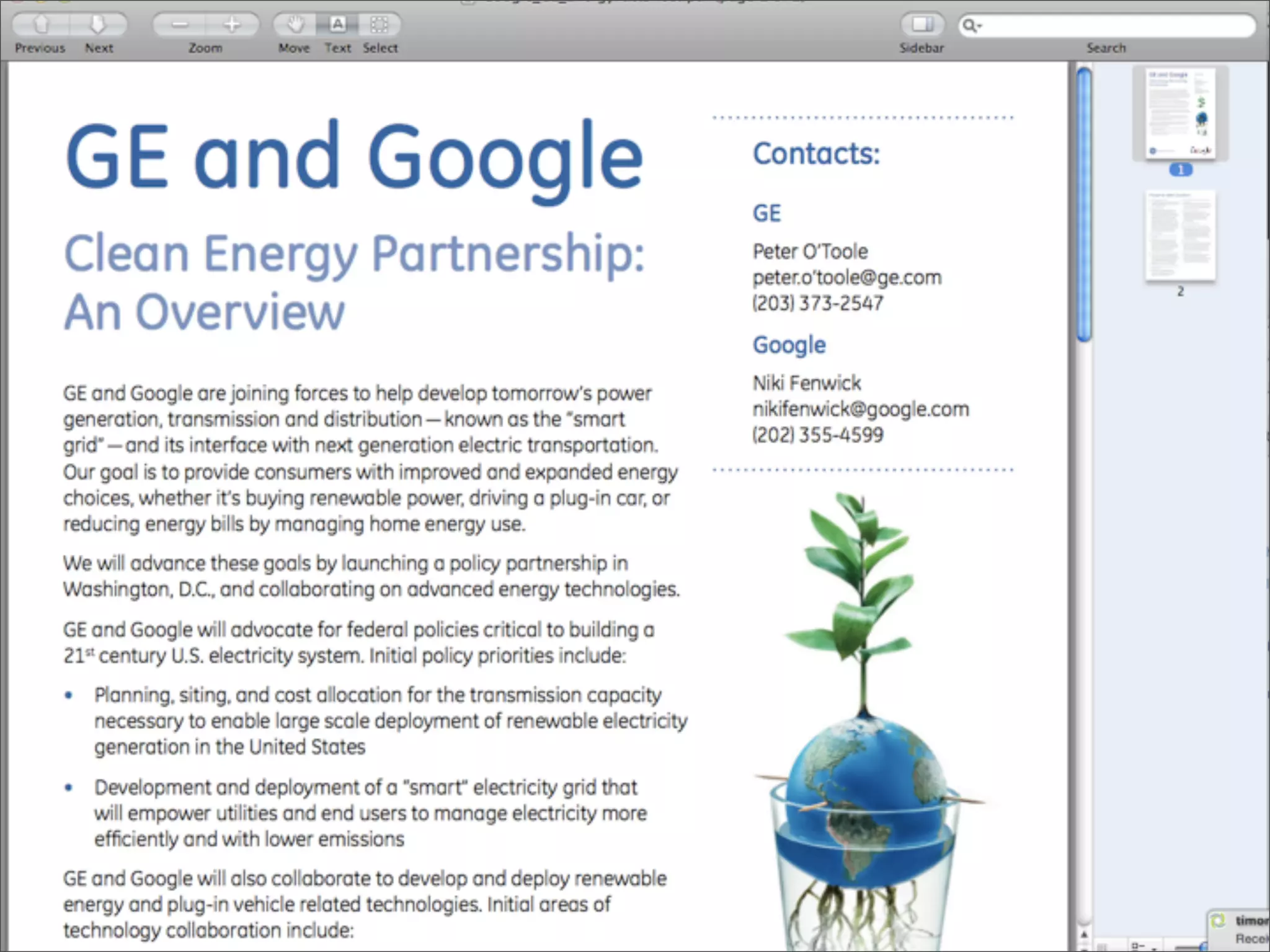Click the nikifenwick@google.com email address

coord(860,409)
